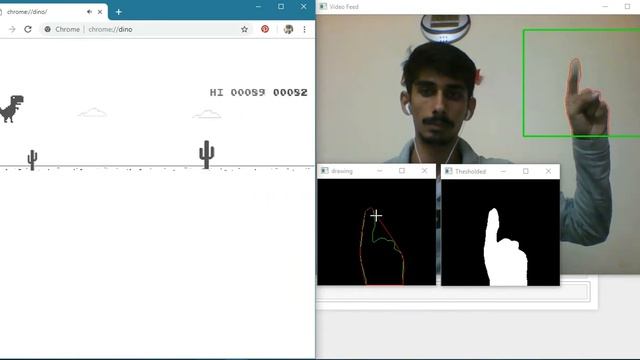
Task: Maximize the Video Feed window
Action: pos(627,7)
